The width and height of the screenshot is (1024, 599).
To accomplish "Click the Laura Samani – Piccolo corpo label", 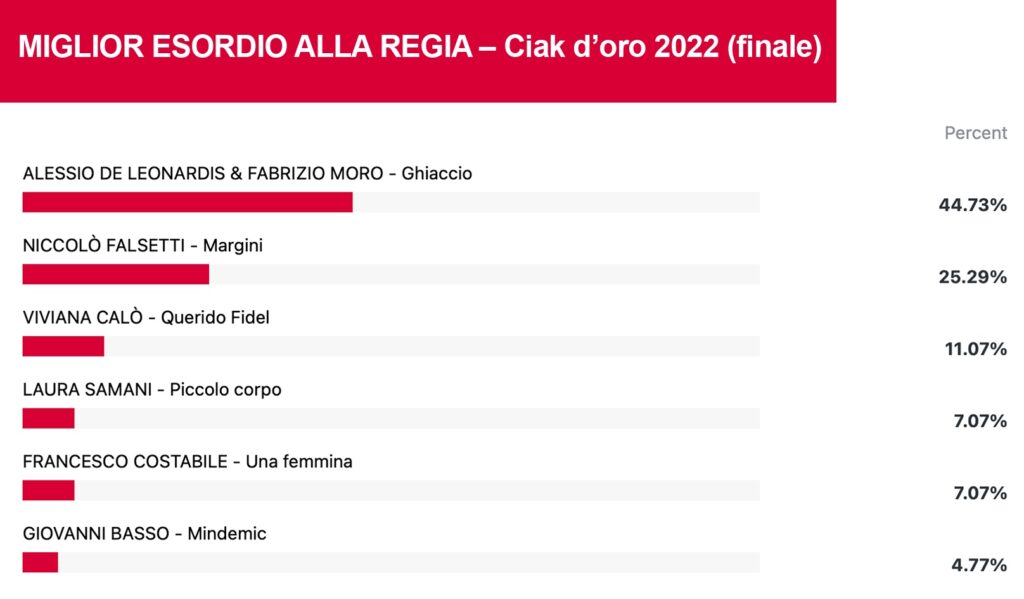I will point(152,389).
